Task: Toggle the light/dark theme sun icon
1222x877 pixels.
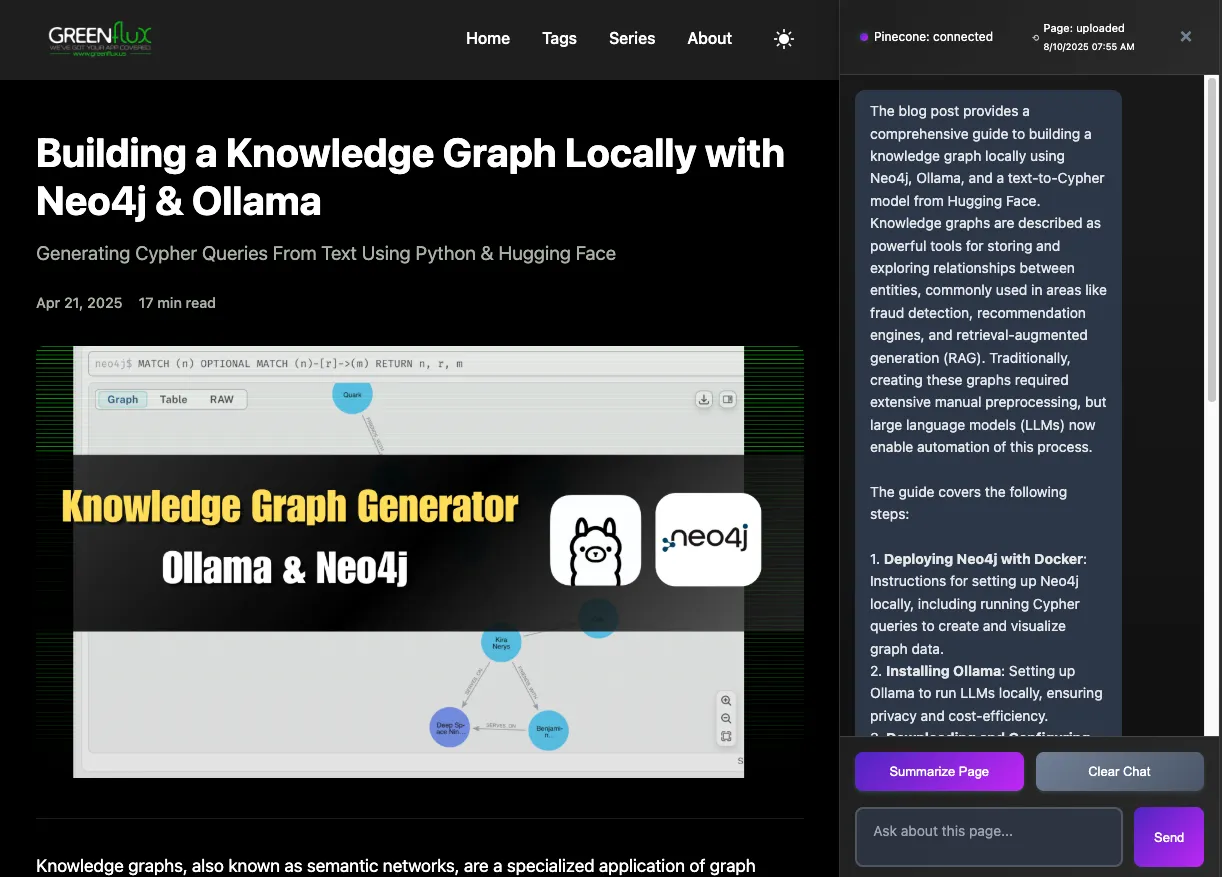Action: coord(784,39)
